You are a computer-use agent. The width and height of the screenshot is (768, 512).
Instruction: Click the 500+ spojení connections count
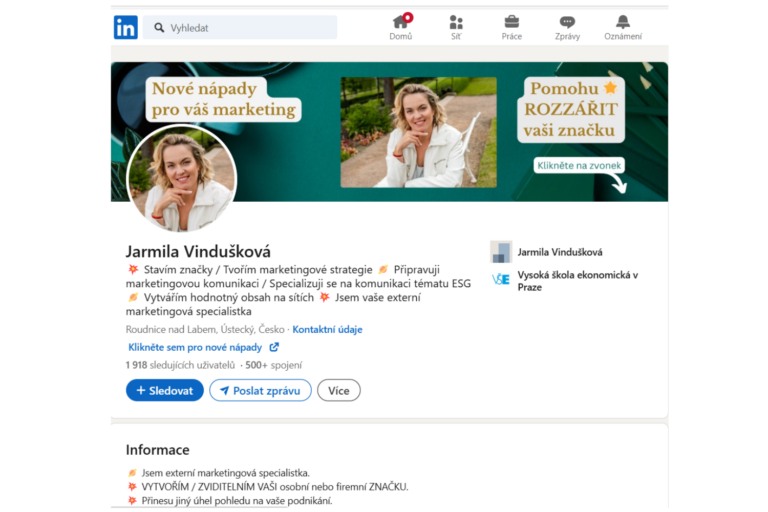(x=273, y=365)
